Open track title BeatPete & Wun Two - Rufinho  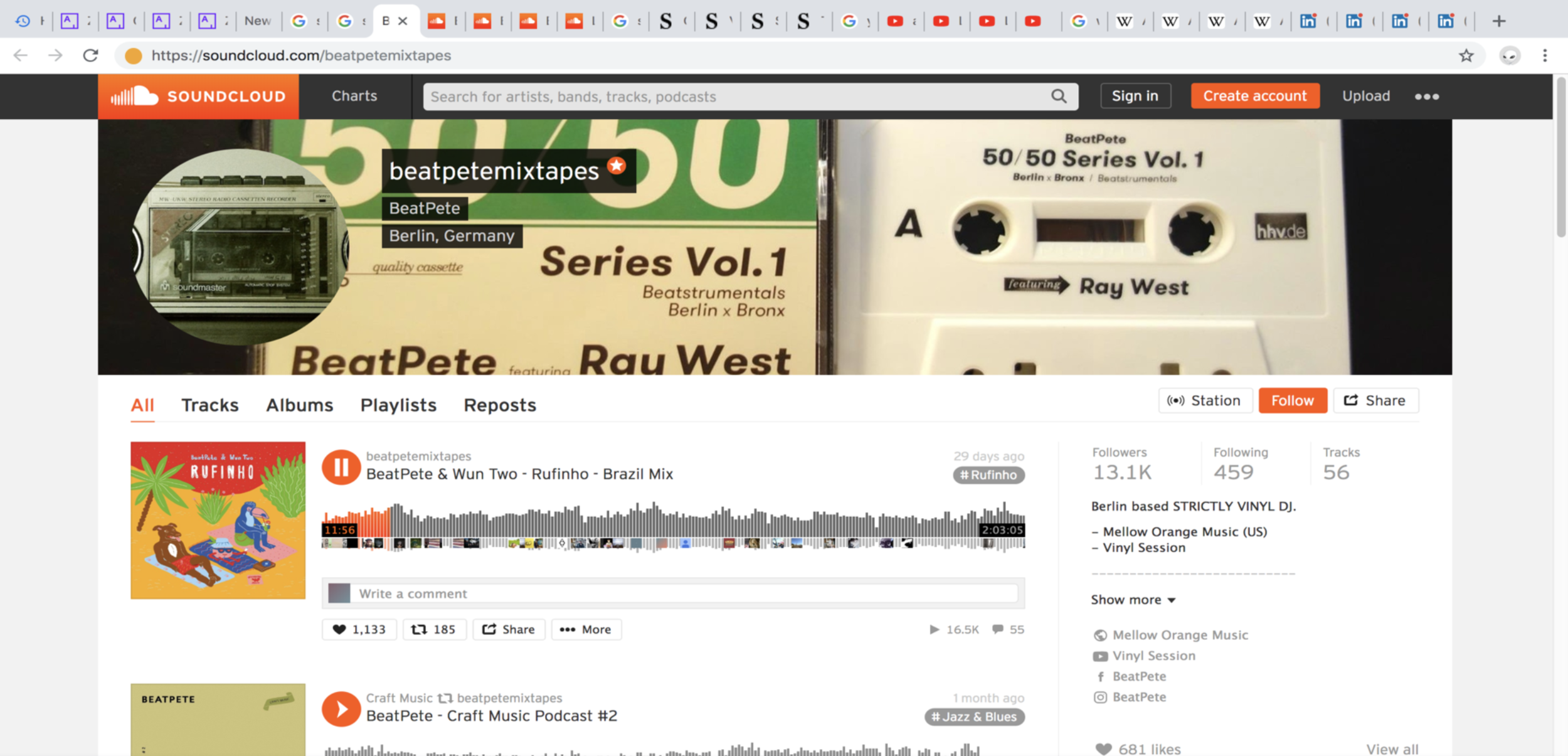coord(519,474)
